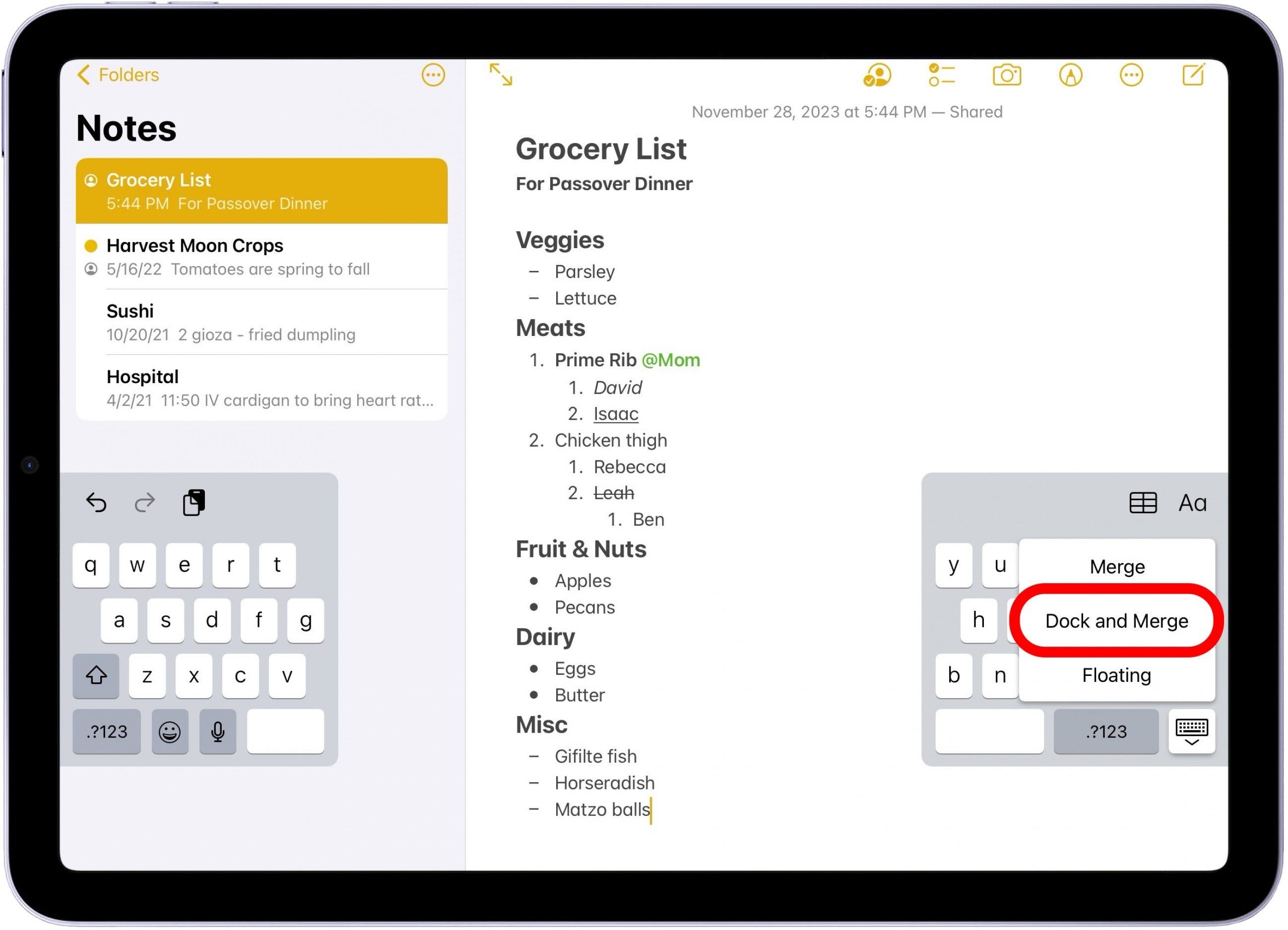
Task: Go back to Folders
Action: 117,74
